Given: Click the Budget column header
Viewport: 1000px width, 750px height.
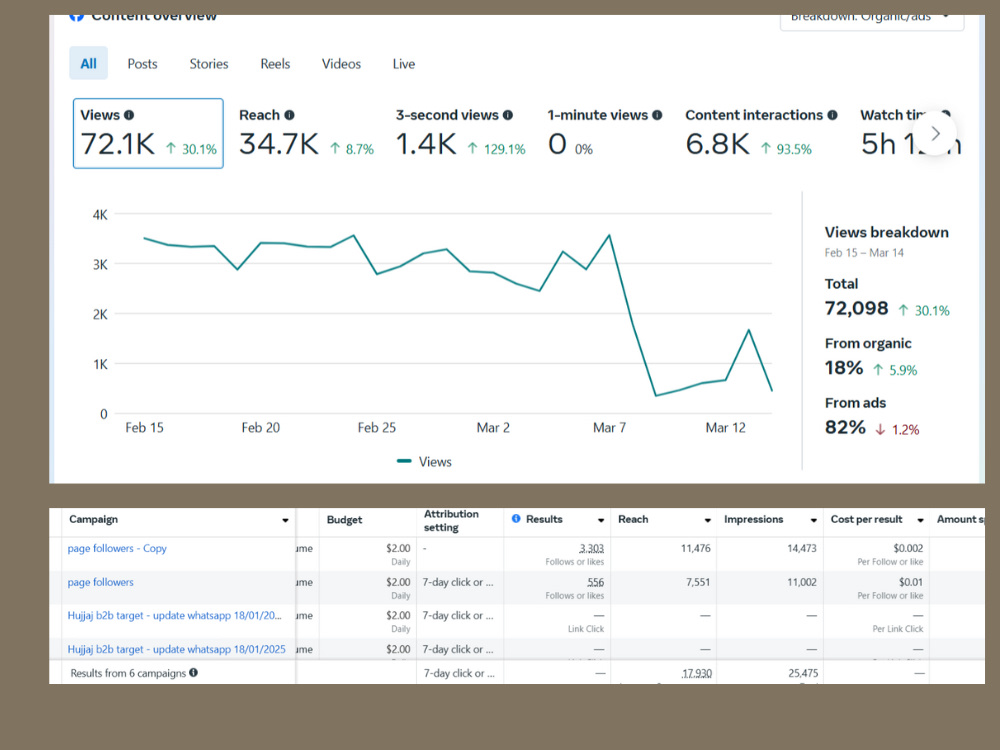Looking at the screenshot, I should pyautogui.click(x=344, y=520).
